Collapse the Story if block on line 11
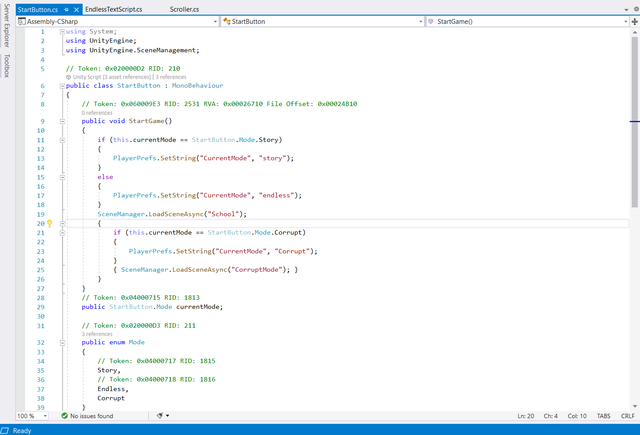This screenshot has width=640, height=435. pos(62,140)
